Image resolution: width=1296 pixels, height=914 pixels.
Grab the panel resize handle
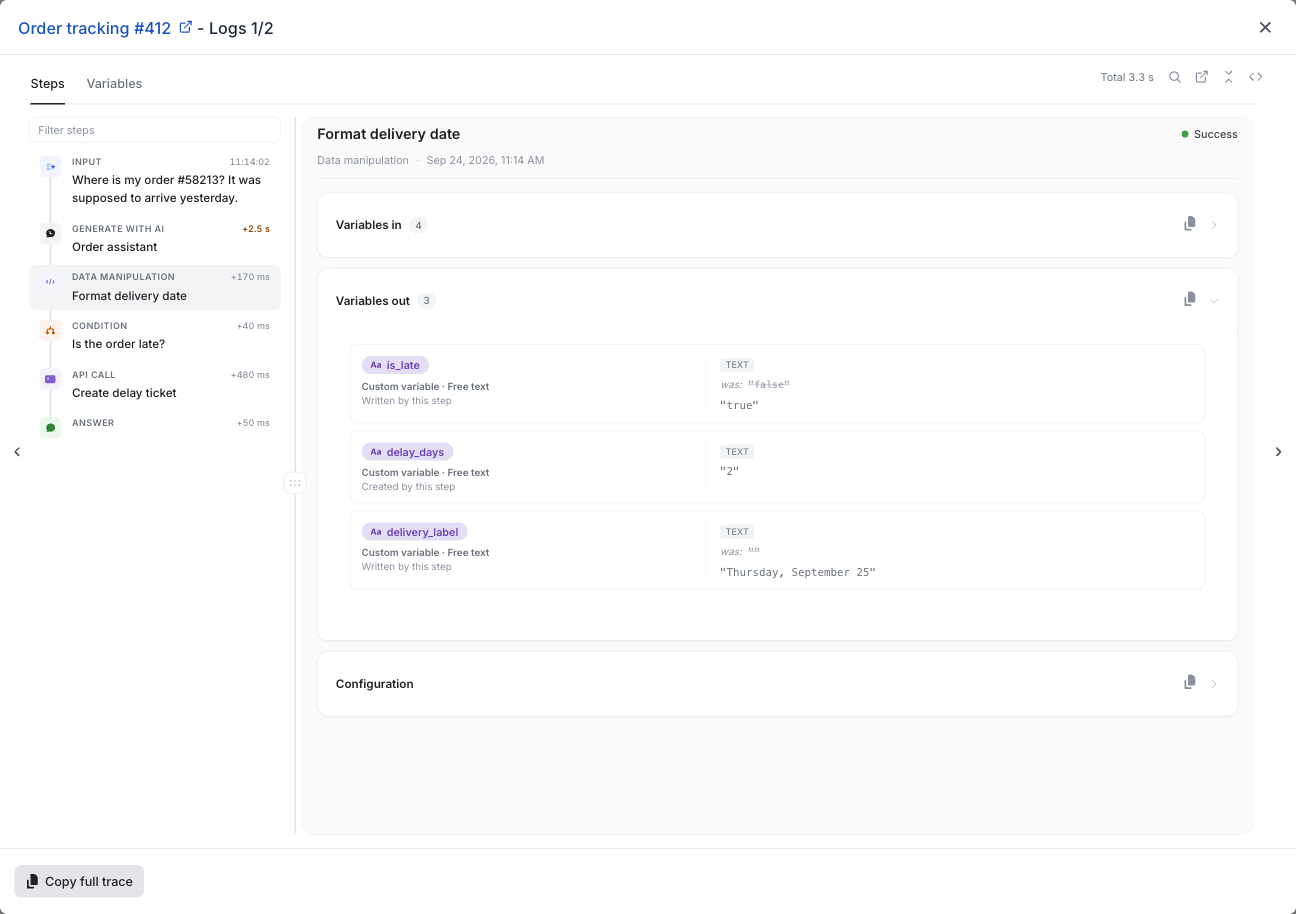tap(295, 483)
